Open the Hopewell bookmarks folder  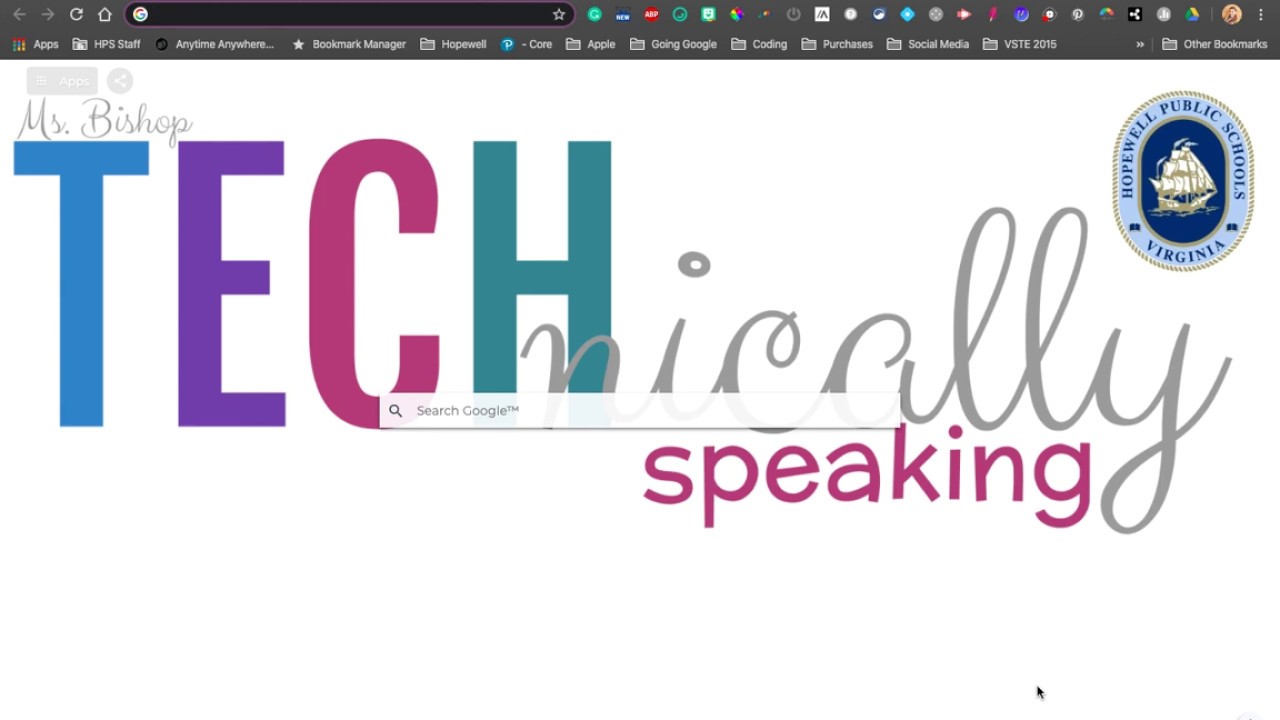(453, 44)
